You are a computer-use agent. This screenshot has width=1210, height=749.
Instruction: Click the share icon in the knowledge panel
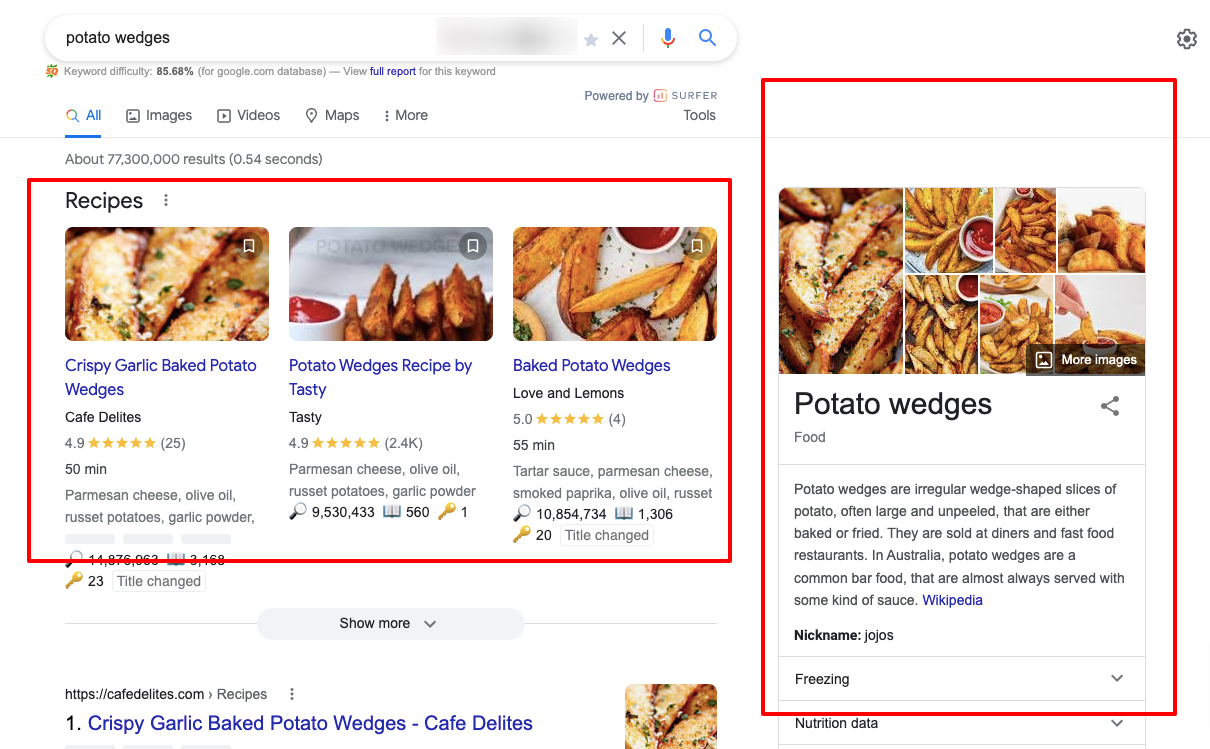click(1110, 406)
